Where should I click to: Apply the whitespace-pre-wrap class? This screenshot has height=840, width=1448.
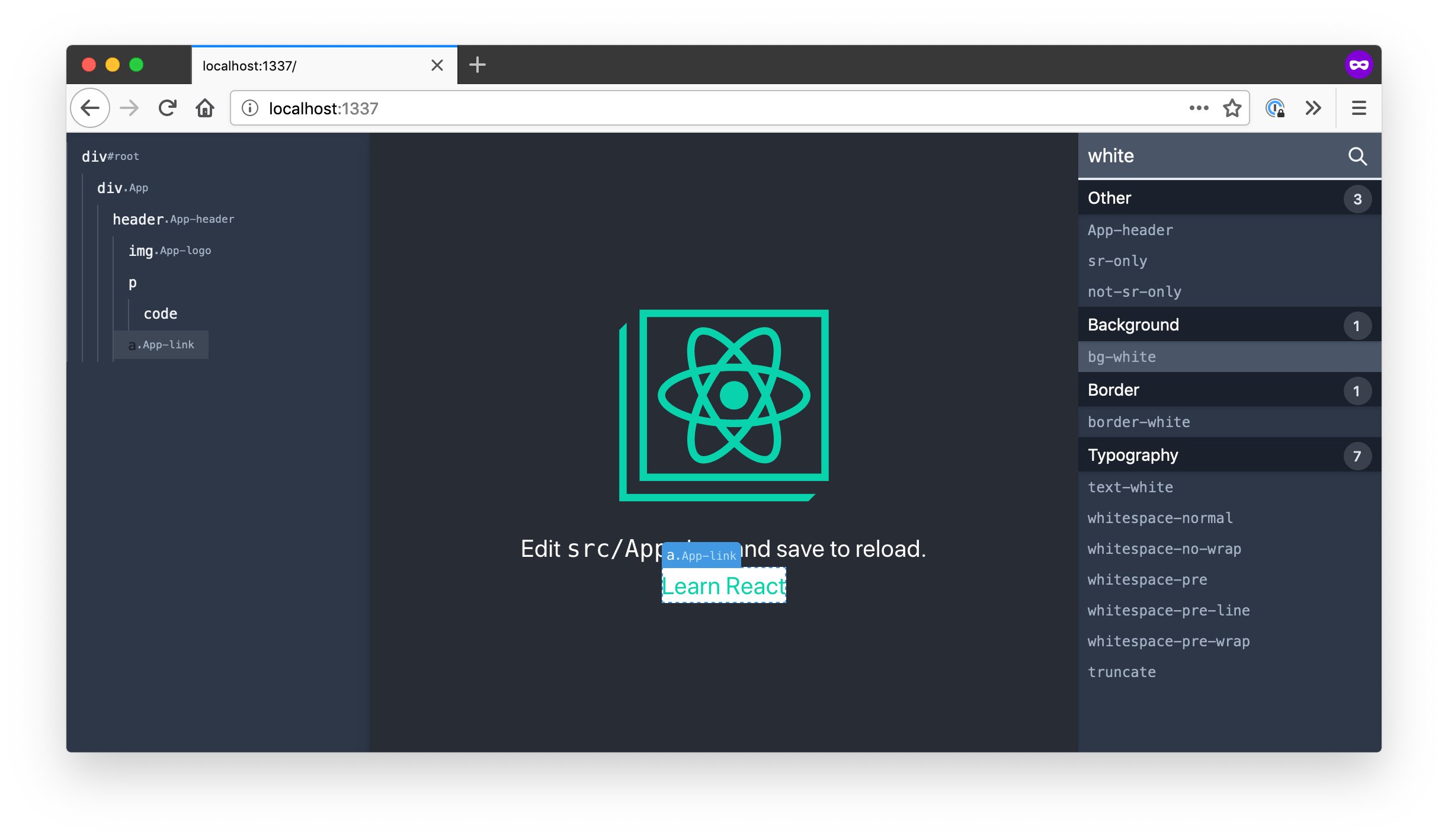(x=1229, y=641)
